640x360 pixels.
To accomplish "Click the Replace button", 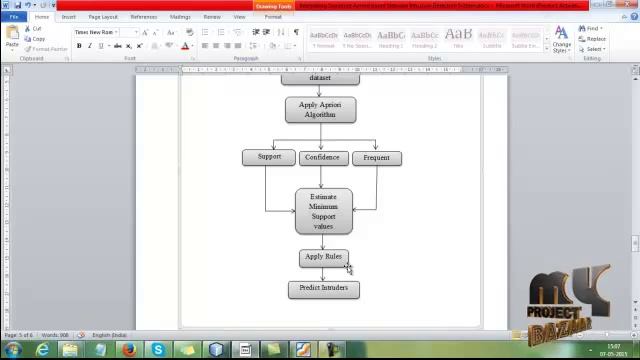I will (592, 39).
